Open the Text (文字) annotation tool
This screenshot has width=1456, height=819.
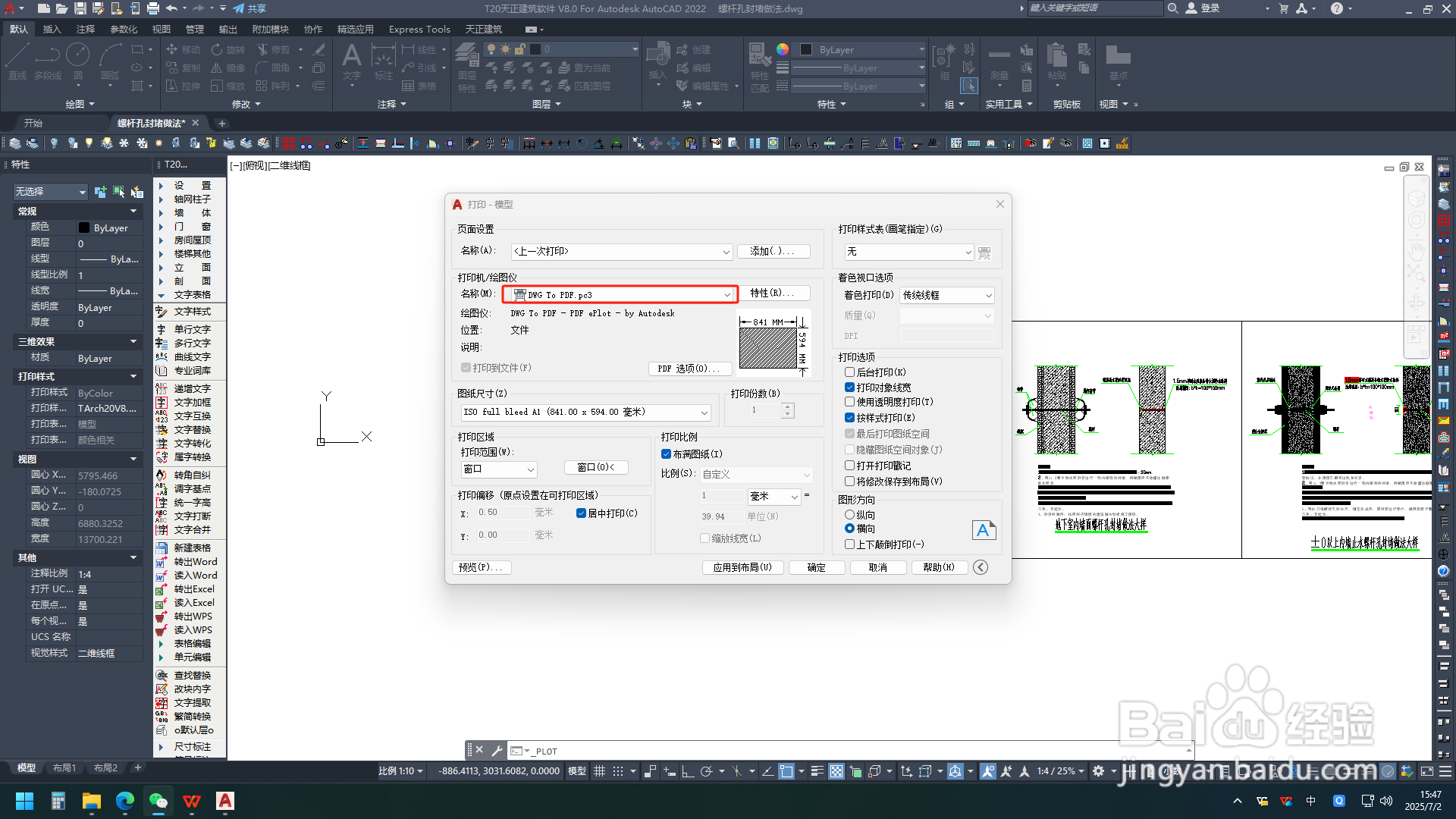tap(351, 61)
